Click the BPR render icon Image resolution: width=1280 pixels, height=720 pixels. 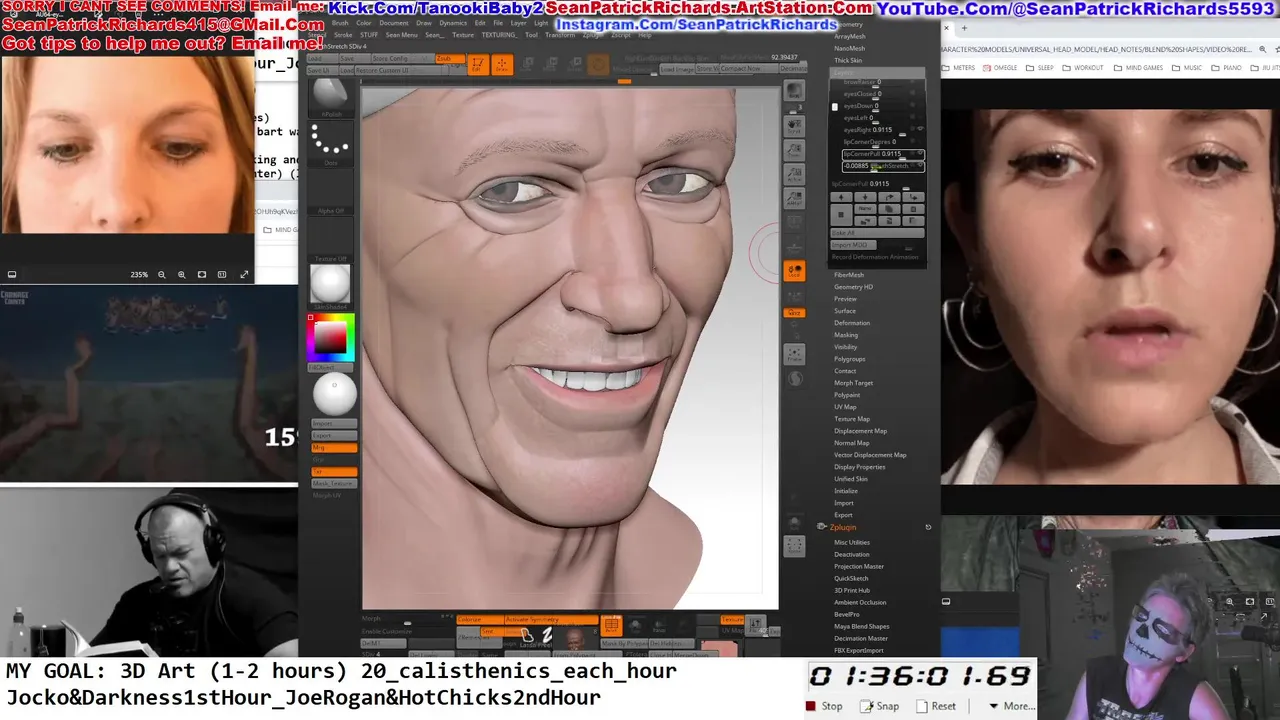click(794, 91)
